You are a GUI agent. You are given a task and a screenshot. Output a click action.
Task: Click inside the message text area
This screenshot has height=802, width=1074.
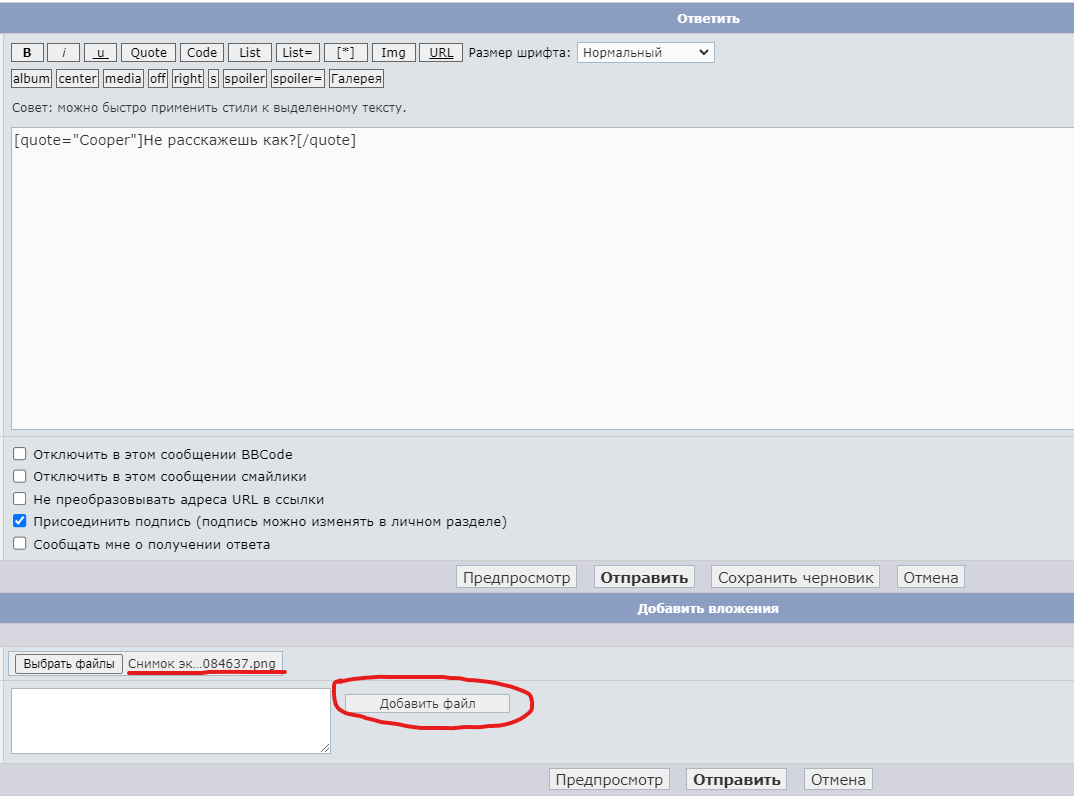click(542, 278)
